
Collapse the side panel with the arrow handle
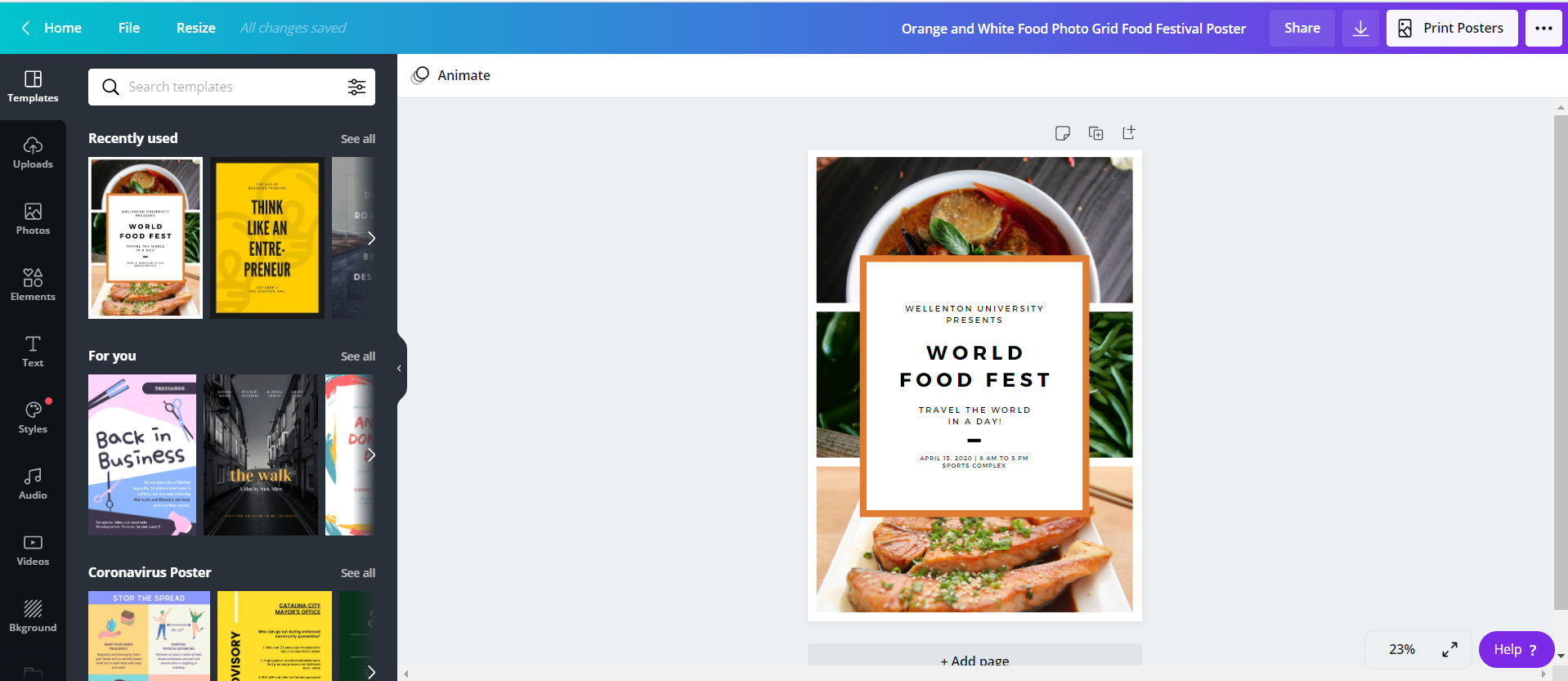pos(400,369)
